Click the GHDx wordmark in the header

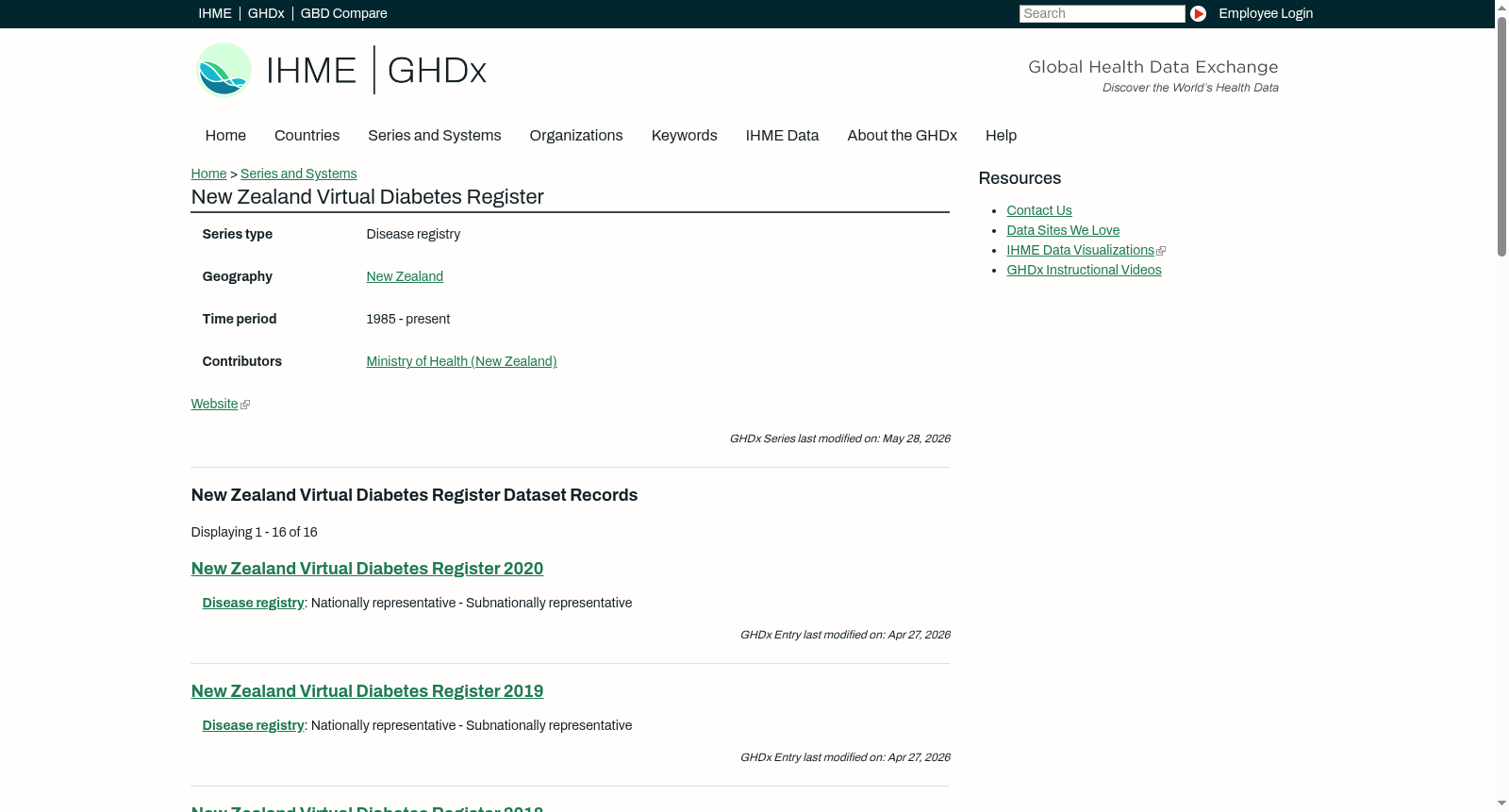coord(437,70)
